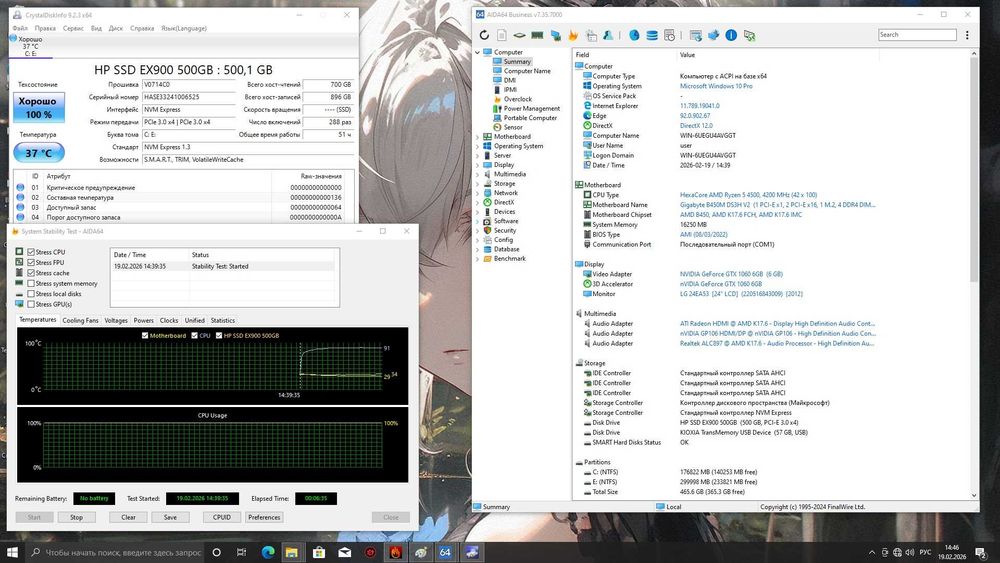
Task: Expand the Benchmark tree node
Action: (x=477, y=259)
